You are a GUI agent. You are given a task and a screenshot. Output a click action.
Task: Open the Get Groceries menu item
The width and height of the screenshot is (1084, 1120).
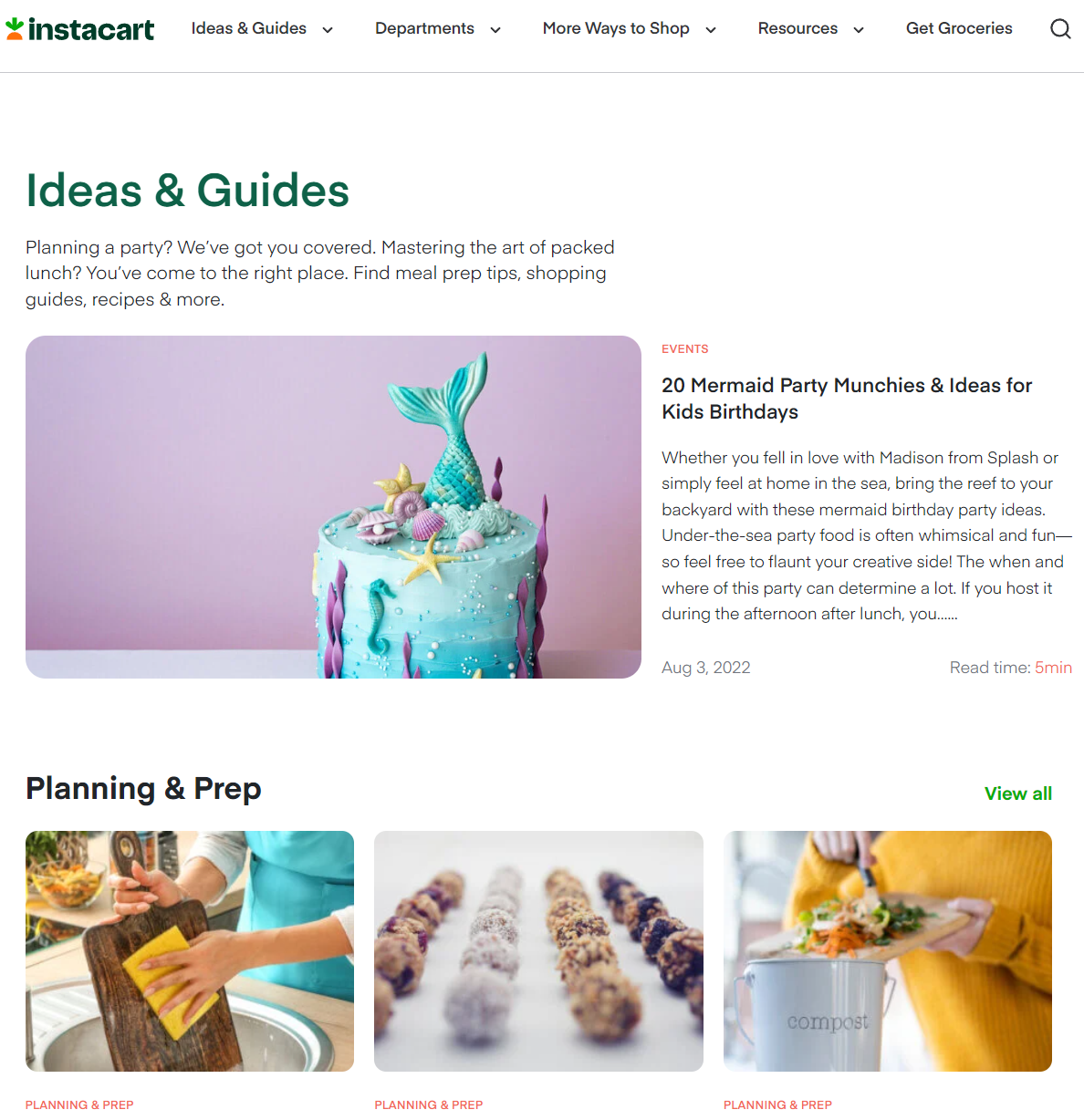tap(959, 28)
